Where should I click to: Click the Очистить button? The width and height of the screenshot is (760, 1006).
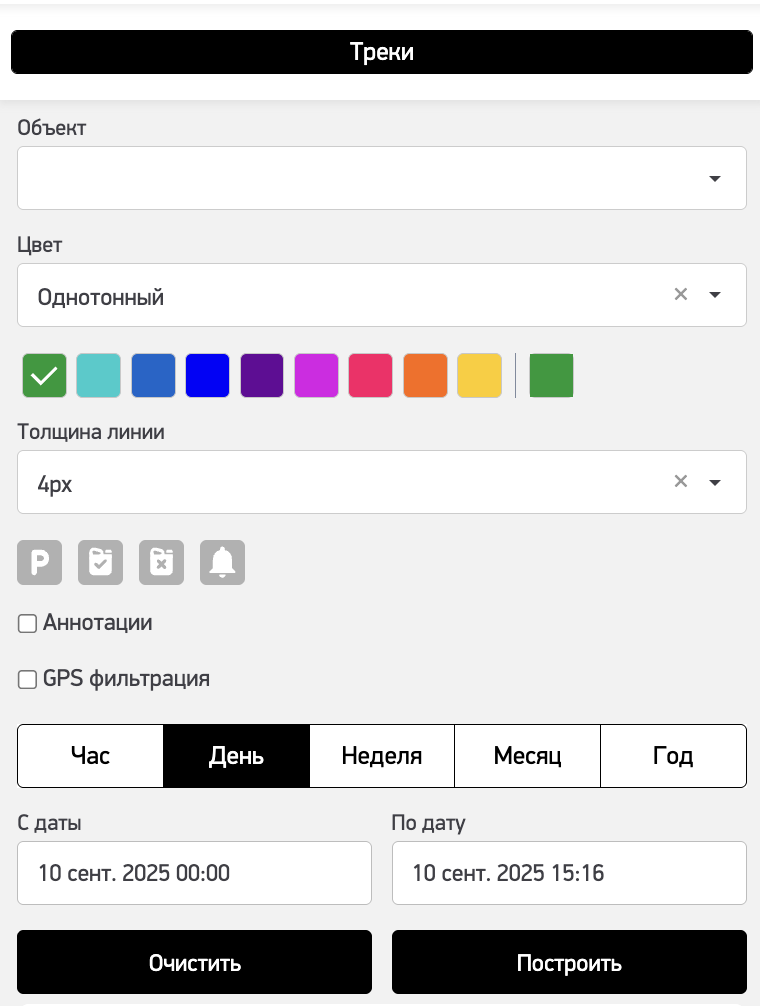pos(195,963)
